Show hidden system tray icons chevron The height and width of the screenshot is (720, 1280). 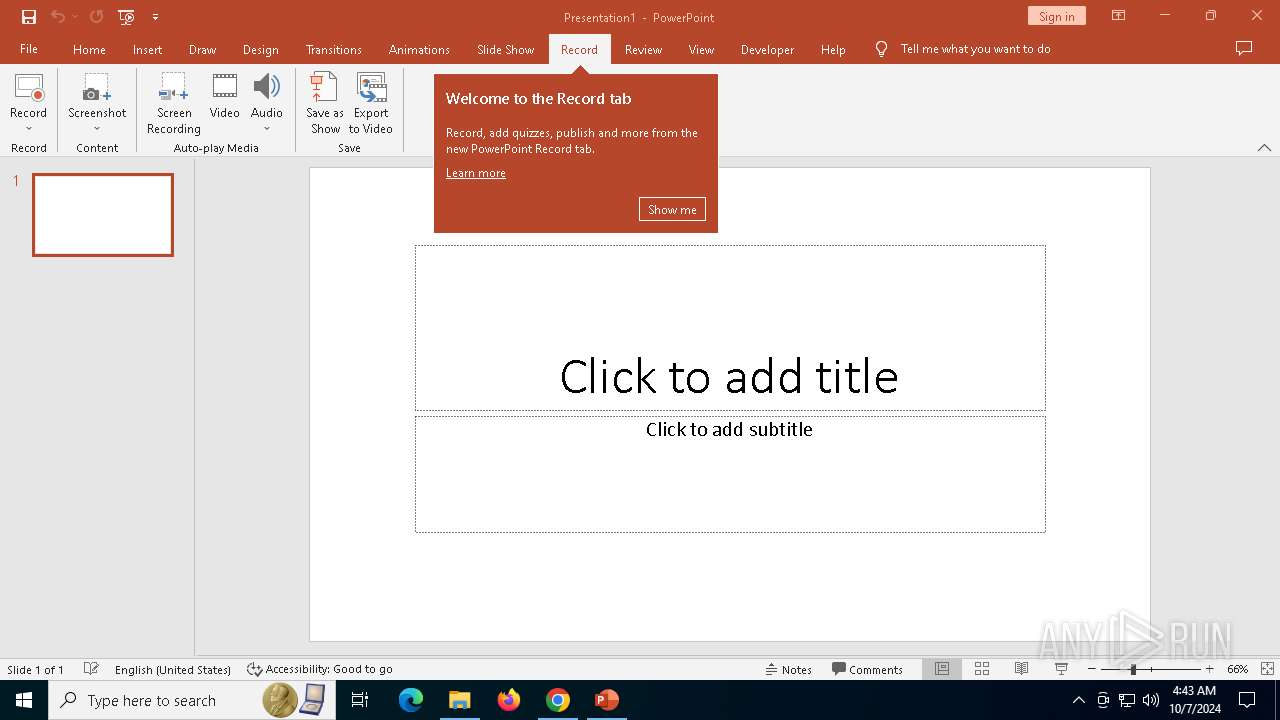click(x=1078, y=700)
